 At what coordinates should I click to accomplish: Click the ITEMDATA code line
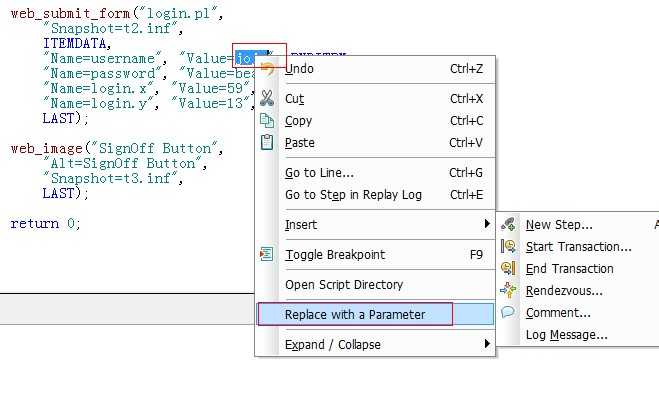pos(77,43)
